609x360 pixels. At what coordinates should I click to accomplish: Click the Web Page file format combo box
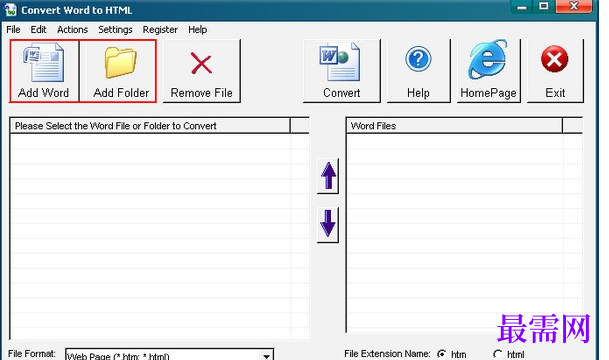pos(169,355)
